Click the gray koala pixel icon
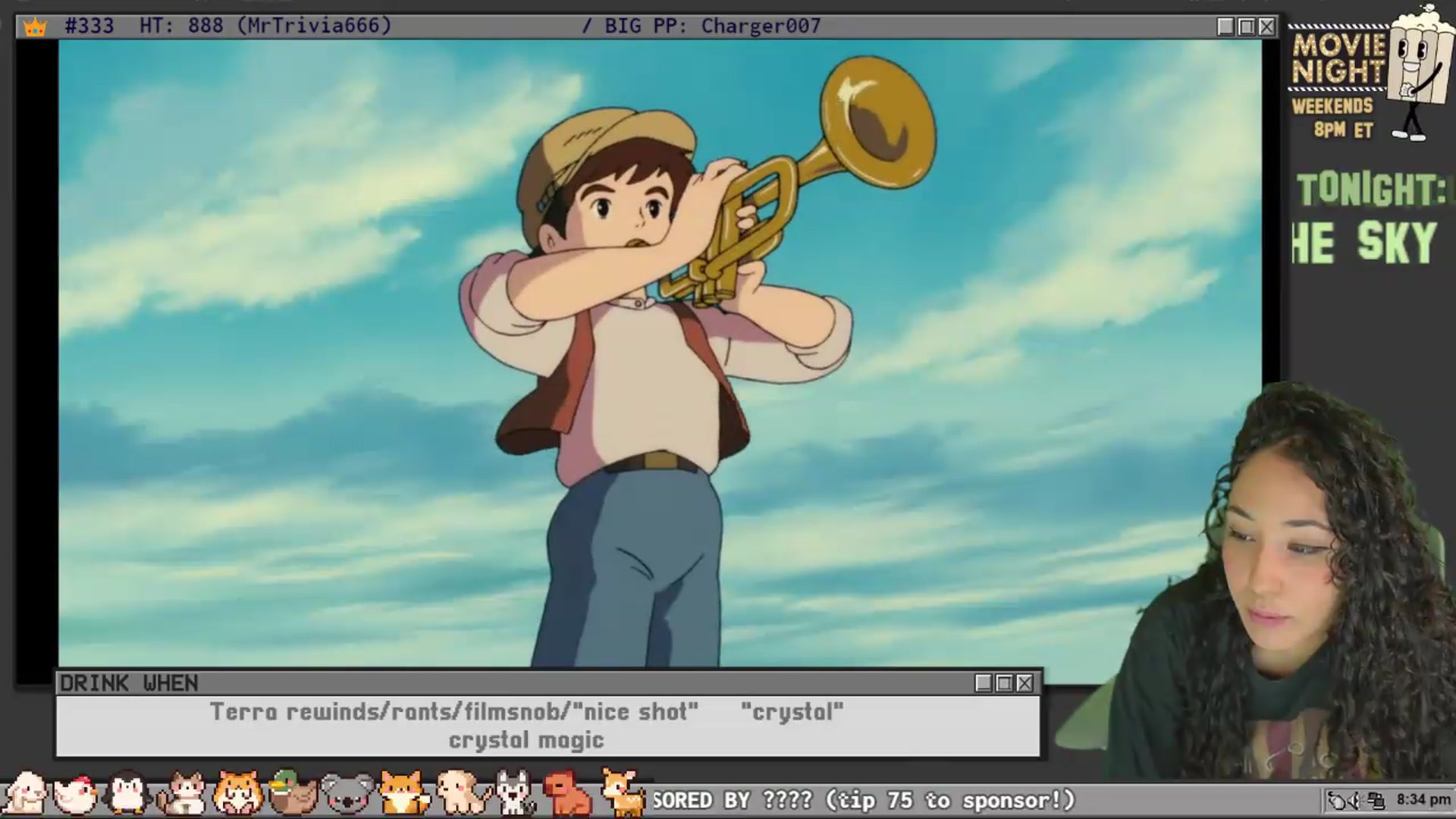The width and height of the screenshot is (1456, 819). click(348, 793)
